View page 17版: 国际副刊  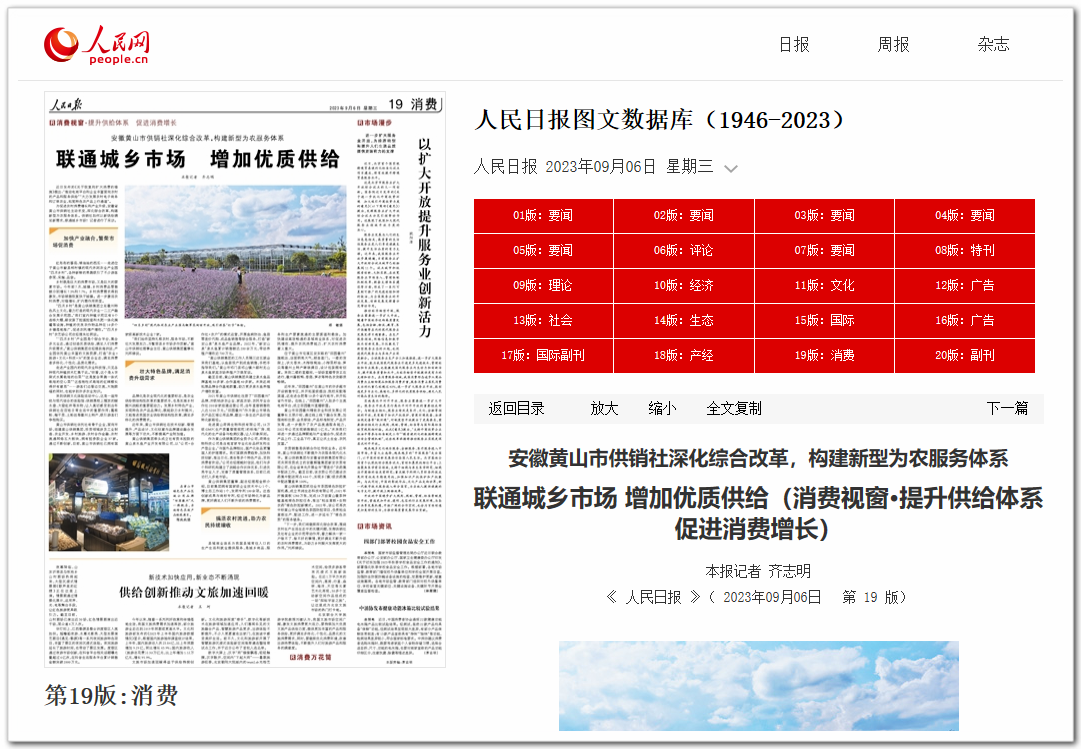click(x=543, y=356)
